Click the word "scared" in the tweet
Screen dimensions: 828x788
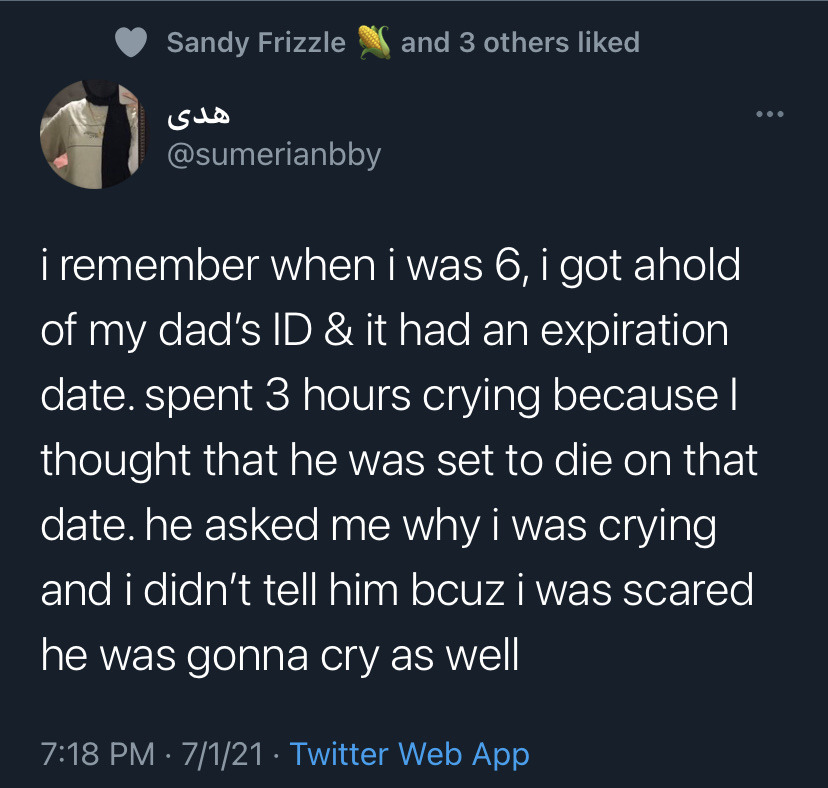coord(688,590)
